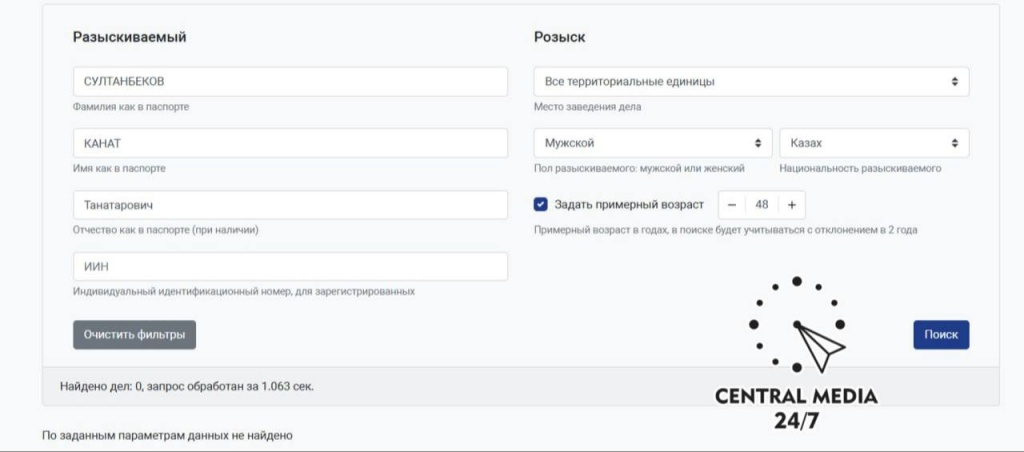Click the Central Media paper plane logo
The width and height of the screenshot is (1024, 452).
(796, 325)
